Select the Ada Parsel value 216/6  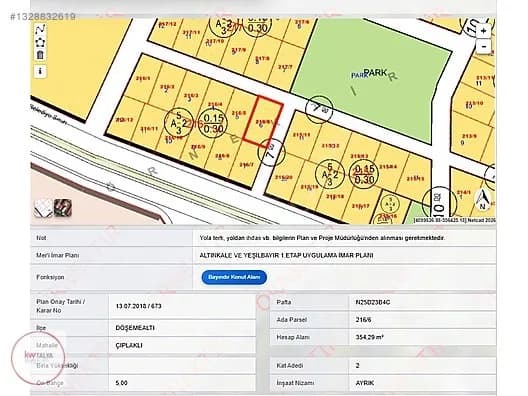pos(363,320)
